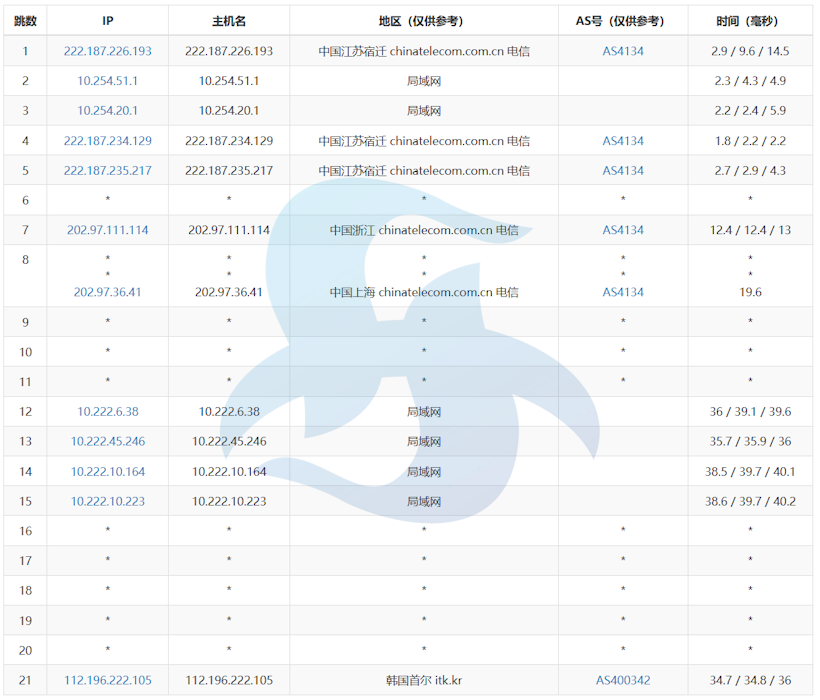Viewport: 820px width, 700px height.
Task: Select the 10.222.6.38 link in hop 12
Action: (107, 411)
